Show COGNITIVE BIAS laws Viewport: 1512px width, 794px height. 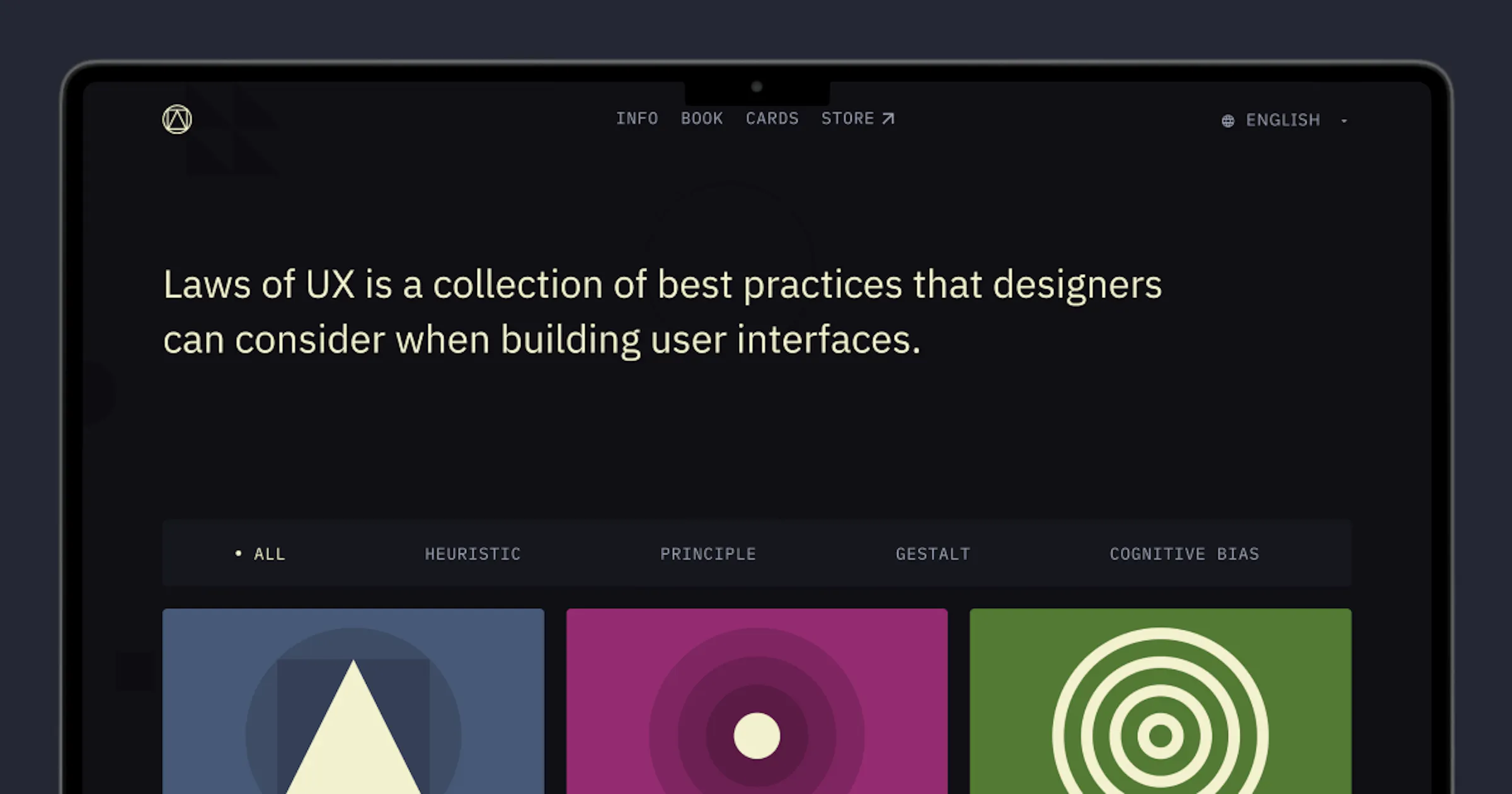tap(1184, 554)
